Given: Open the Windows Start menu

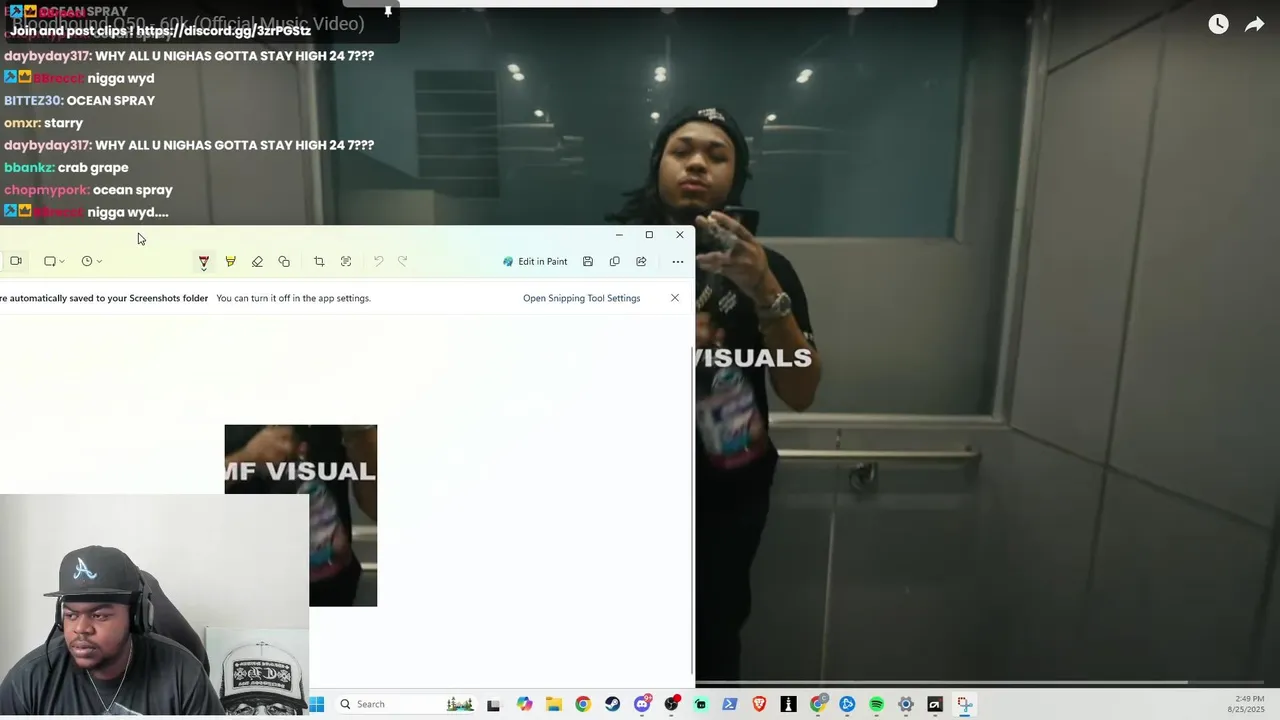Looking at the screenshot, I should 317,704.
